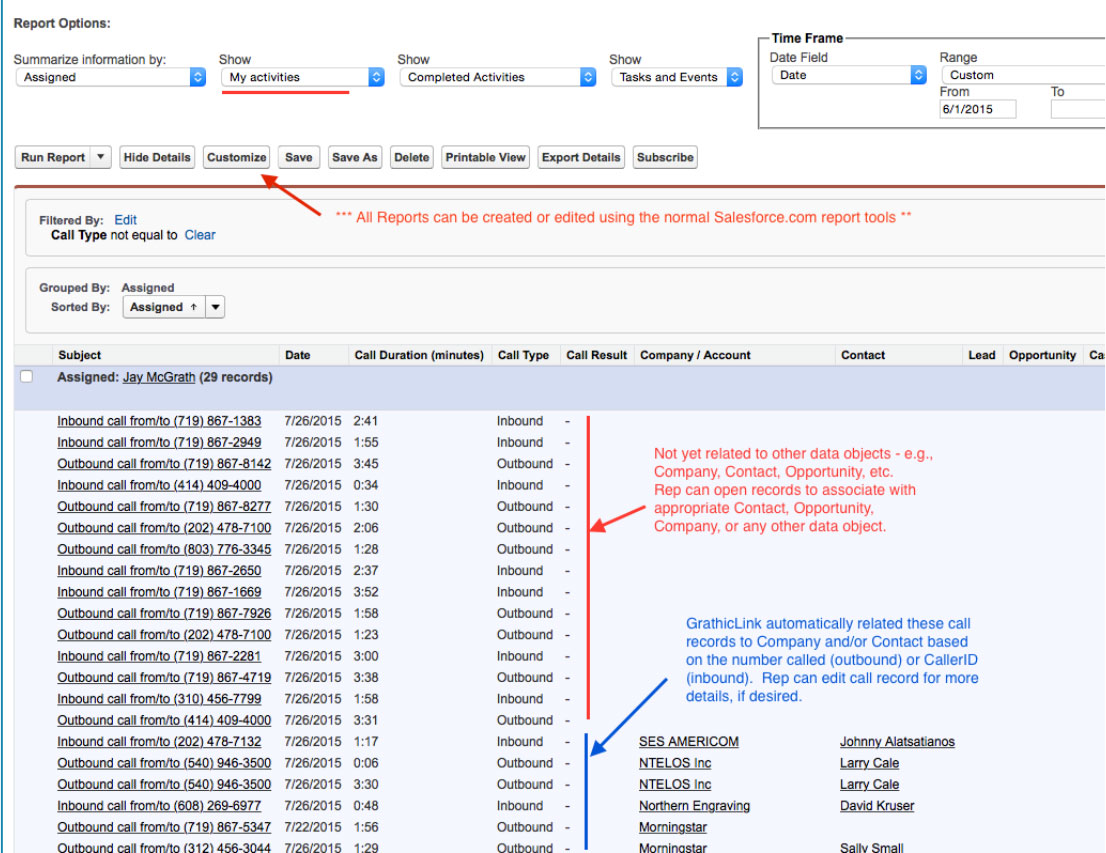Open the Date Field dropdown

tap(848, 75)
